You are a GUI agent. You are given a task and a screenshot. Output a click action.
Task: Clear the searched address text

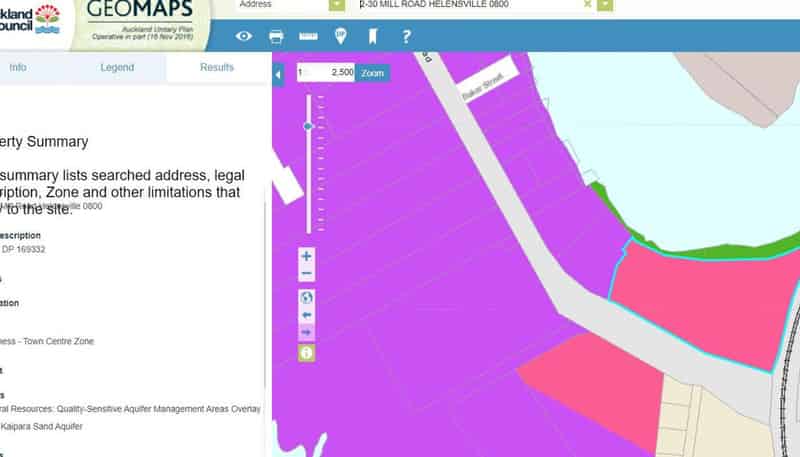point(587,4)
